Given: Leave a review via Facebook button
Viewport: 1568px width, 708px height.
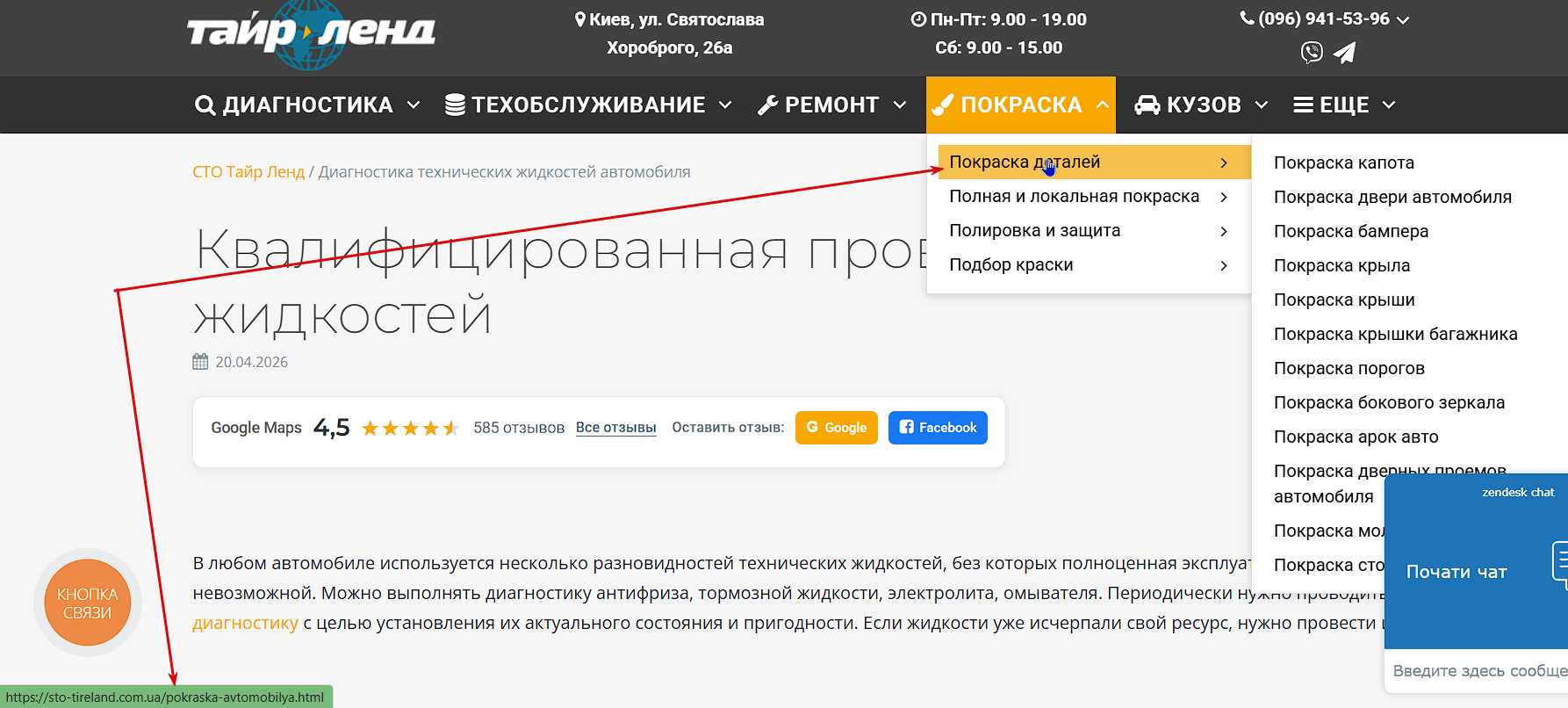Looking at the screenshot, I should [938, 428].
